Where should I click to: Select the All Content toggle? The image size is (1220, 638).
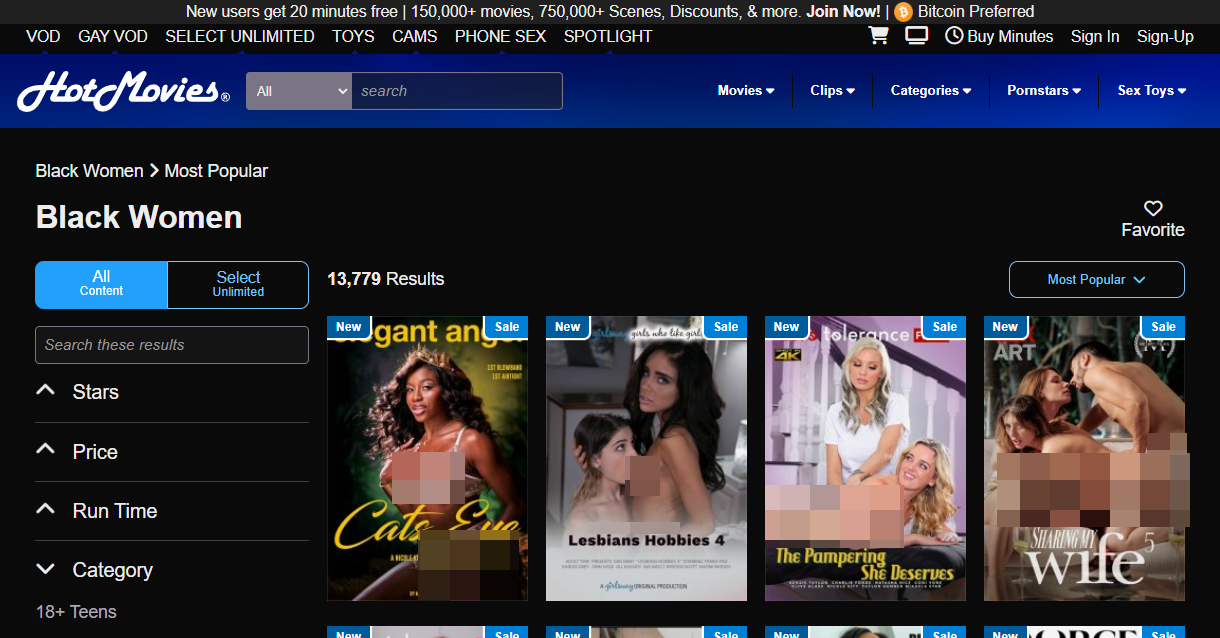pyautogui.click(x=101, y=285)
